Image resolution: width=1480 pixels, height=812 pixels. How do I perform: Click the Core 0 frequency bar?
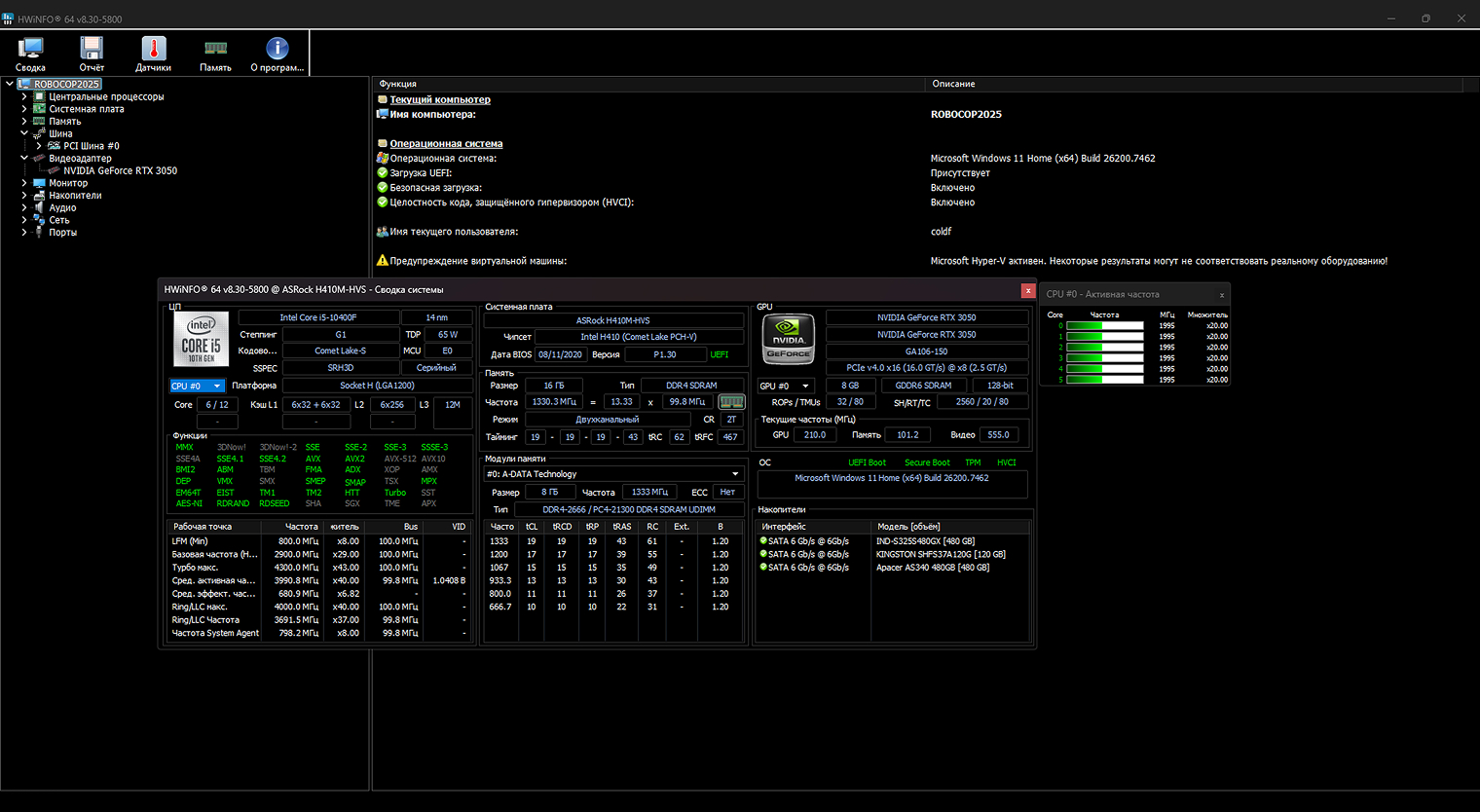1104,326
